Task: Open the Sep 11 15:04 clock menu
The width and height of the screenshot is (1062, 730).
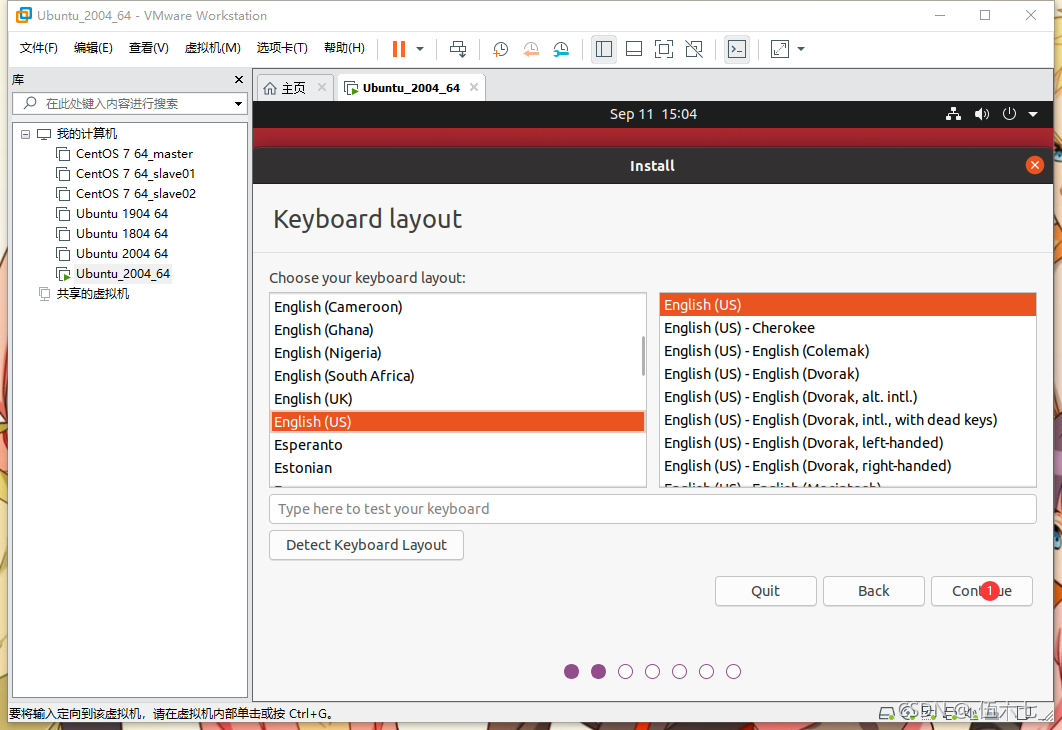Action: tap(653, 114)
